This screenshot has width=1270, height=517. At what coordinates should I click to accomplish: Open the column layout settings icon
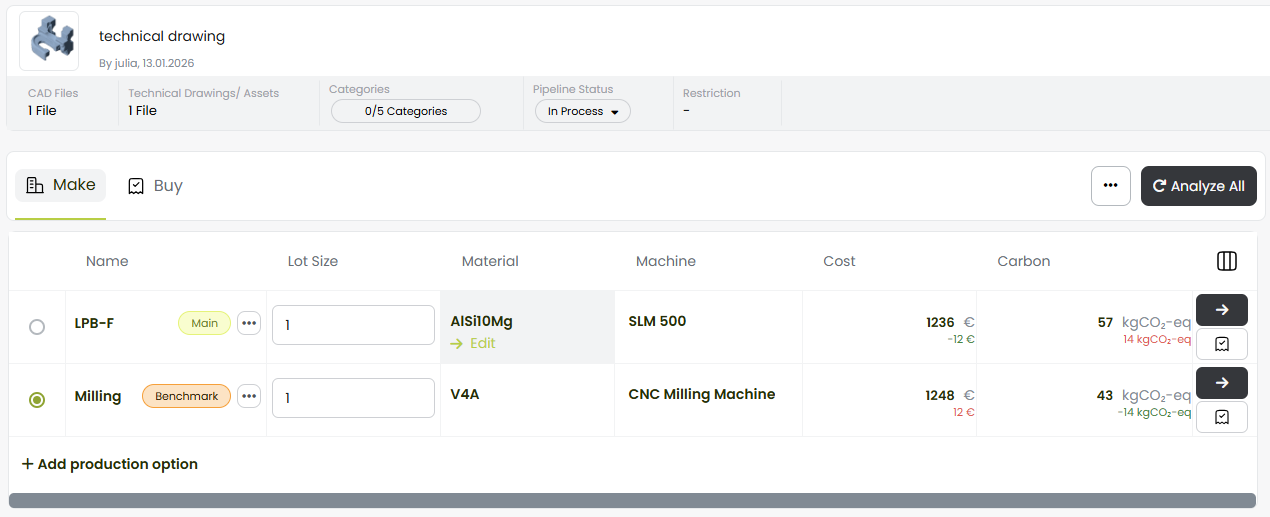[1227, 261]
